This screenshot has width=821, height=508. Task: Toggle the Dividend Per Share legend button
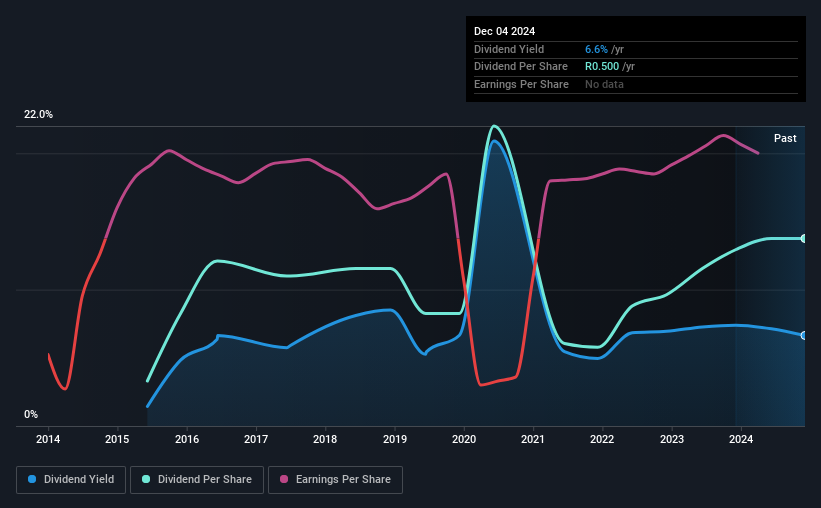(197, 480)
